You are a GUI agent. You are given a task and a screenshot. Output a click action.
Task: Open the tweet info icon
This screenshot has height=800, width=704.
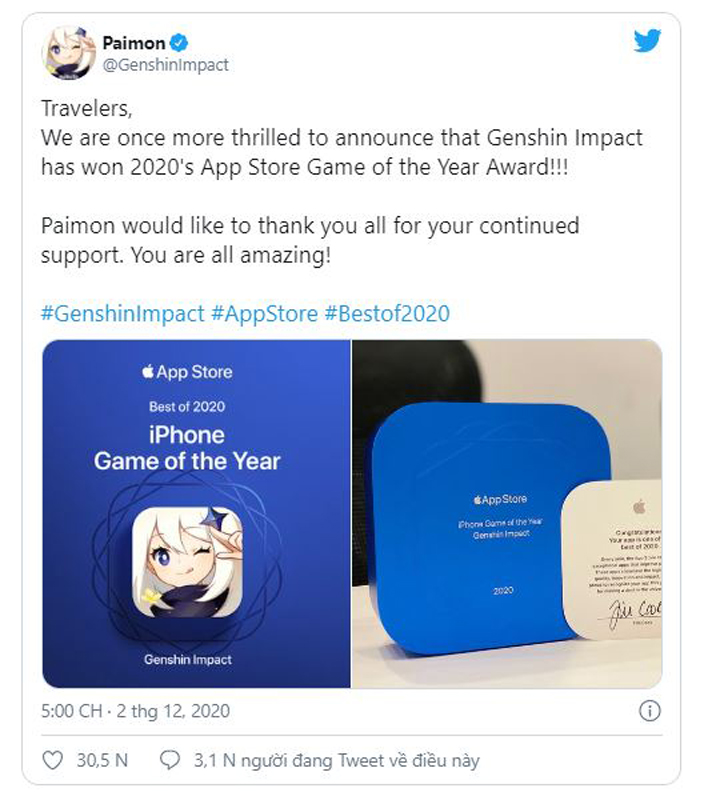650,711
